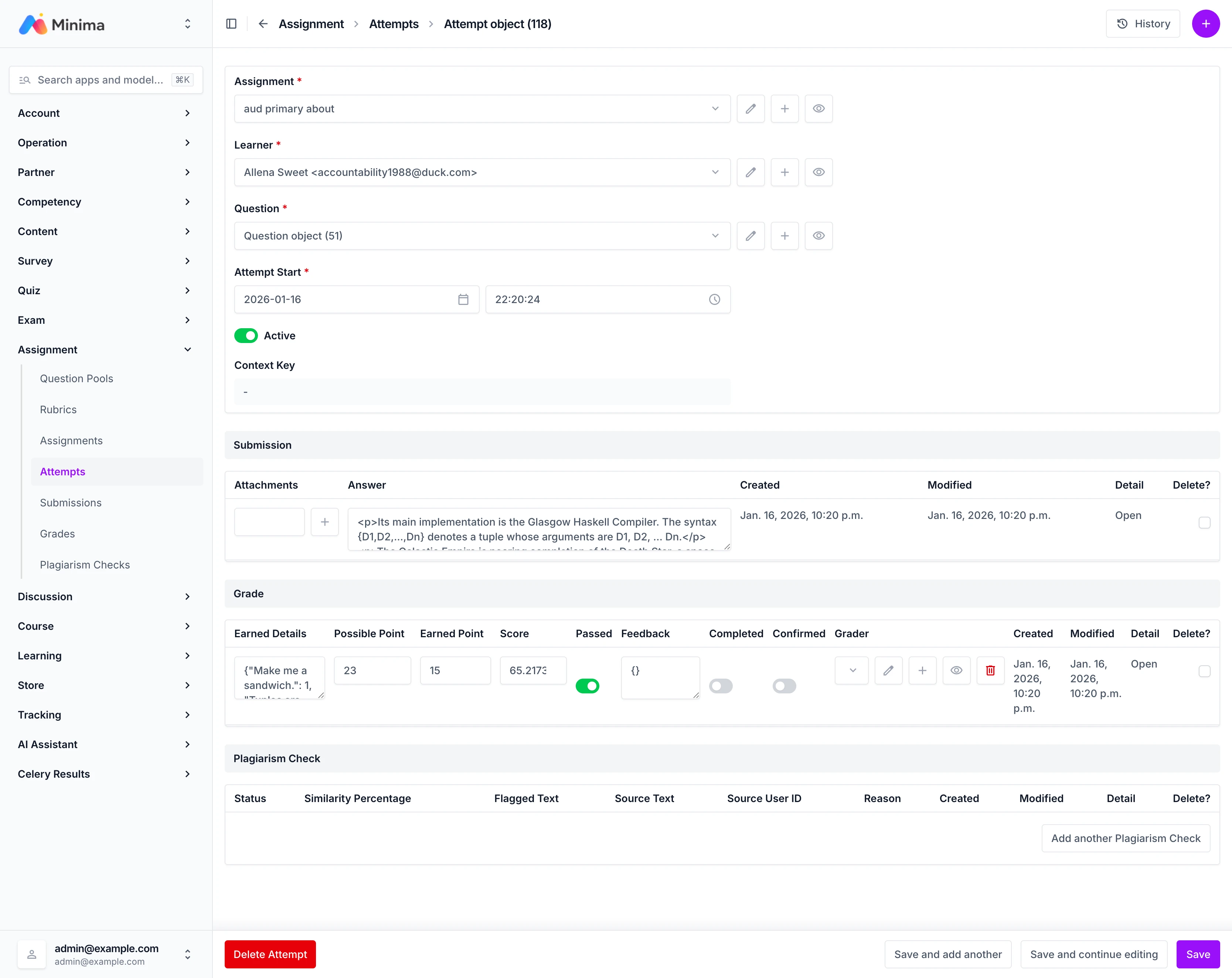Toggle the sidebar panel icon
This screenshot has height=978, width=1232.
click(231, 24)
